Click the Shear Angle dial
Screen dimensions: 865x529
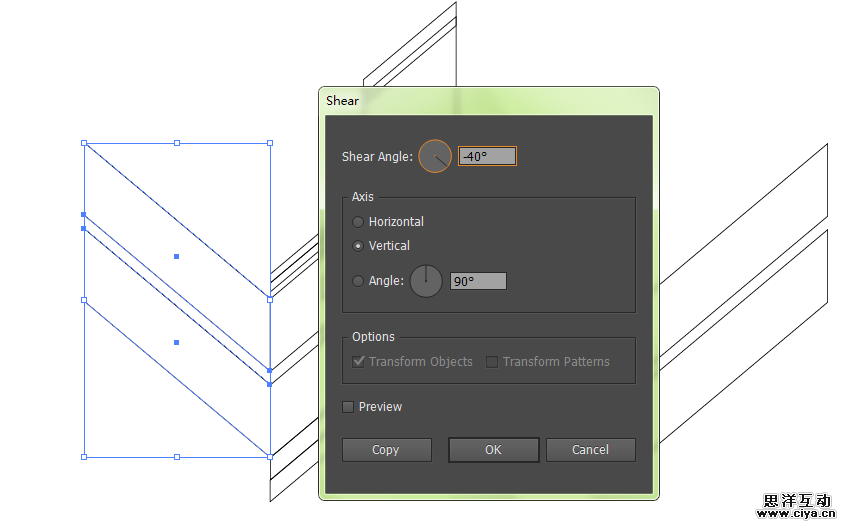click(435, 156)
